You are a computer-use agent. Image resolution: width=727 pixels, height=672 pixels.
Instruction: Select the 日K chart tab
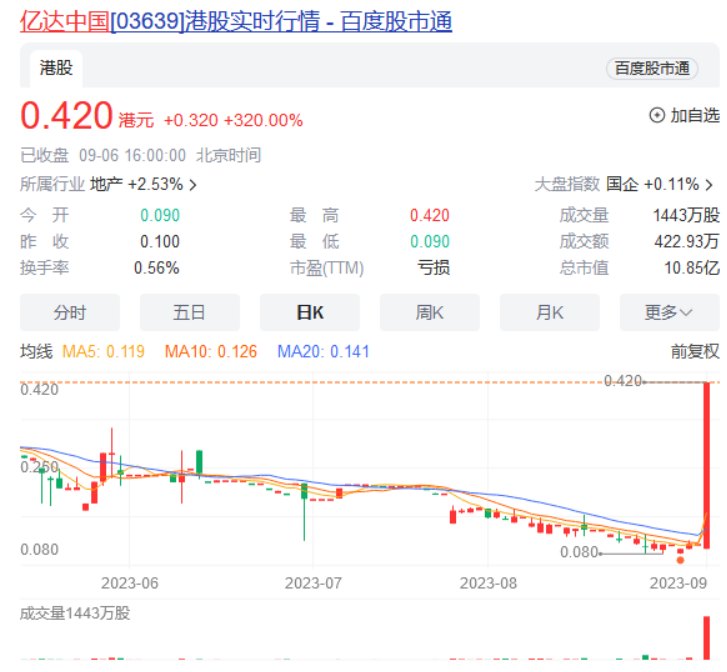[x=310, y=313]
